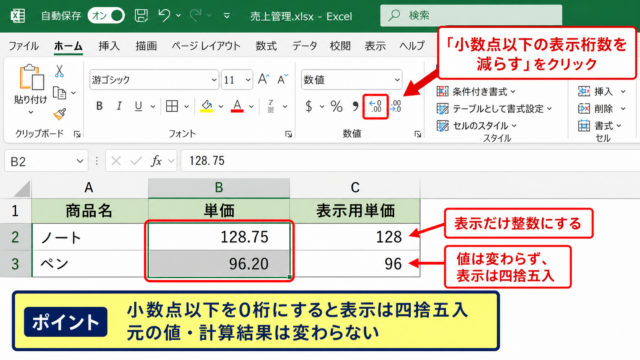Switch to the データ tab
Viewport: 640px width, 360px height.
[x=304, y=46]
